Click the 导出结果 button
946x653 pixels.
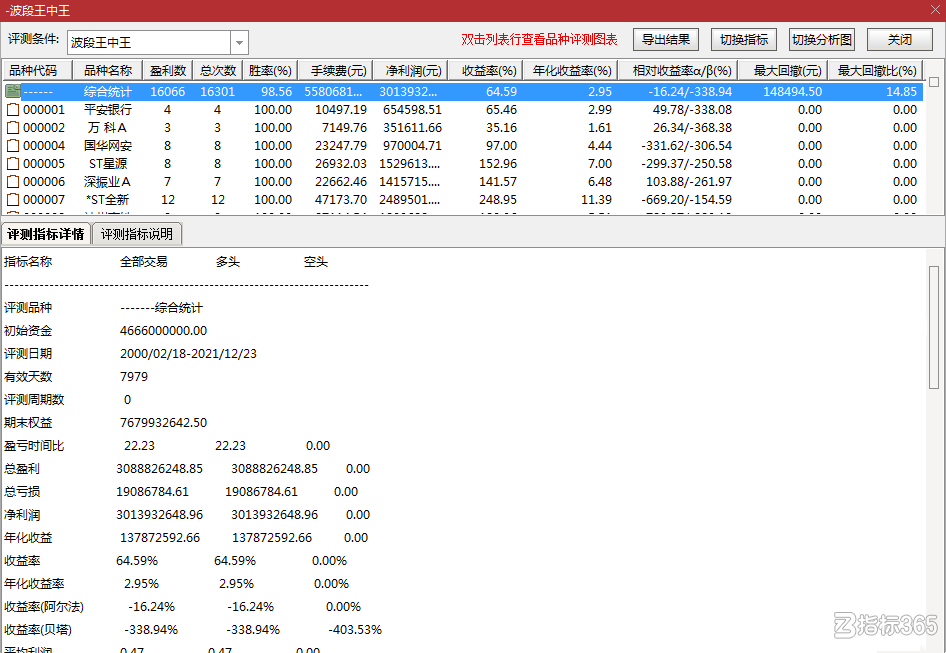(665, 40)
